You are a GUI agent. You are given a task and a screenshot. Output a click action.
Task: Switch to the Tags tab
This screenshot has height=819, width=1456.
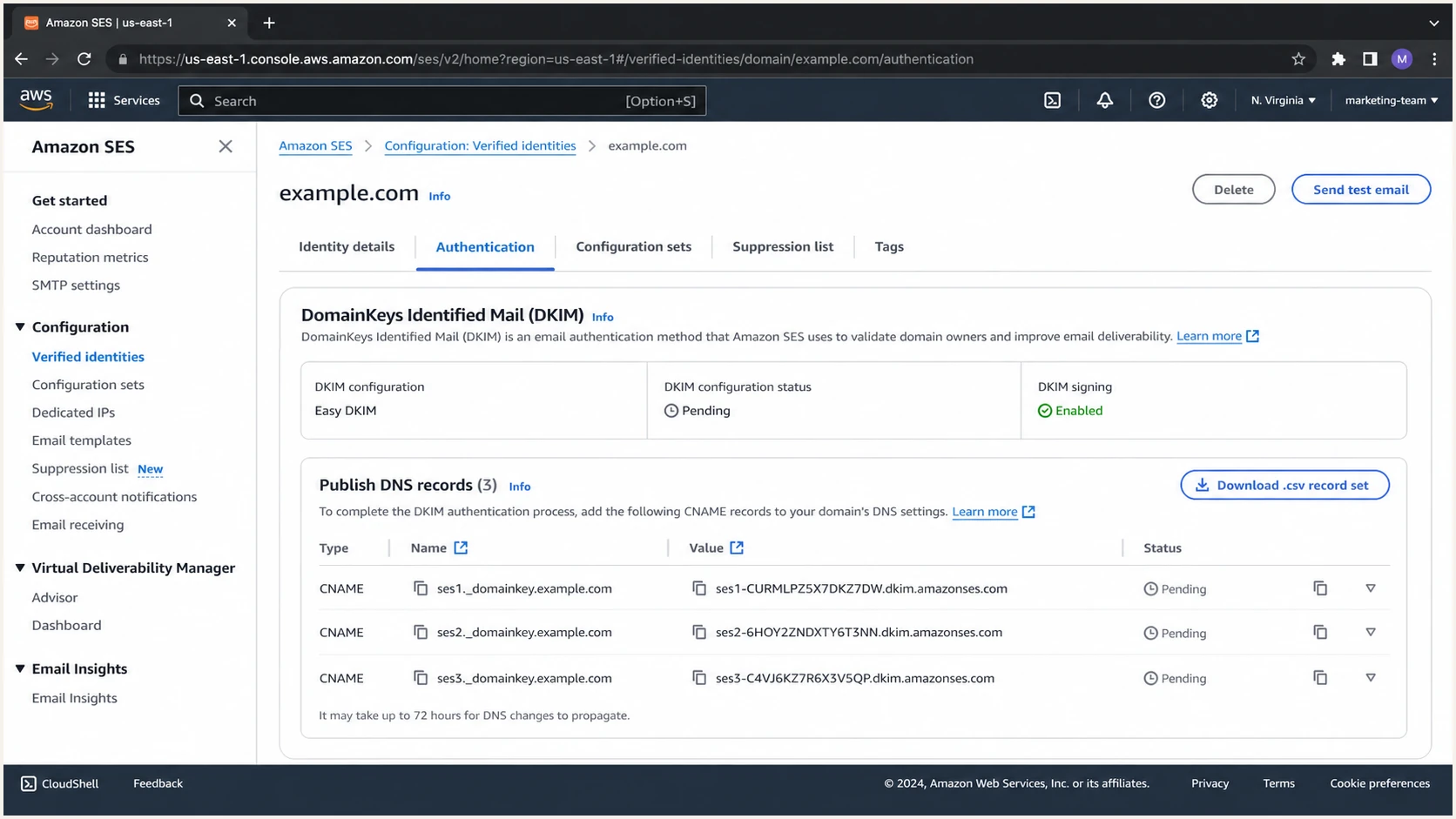tap(889, 246)
